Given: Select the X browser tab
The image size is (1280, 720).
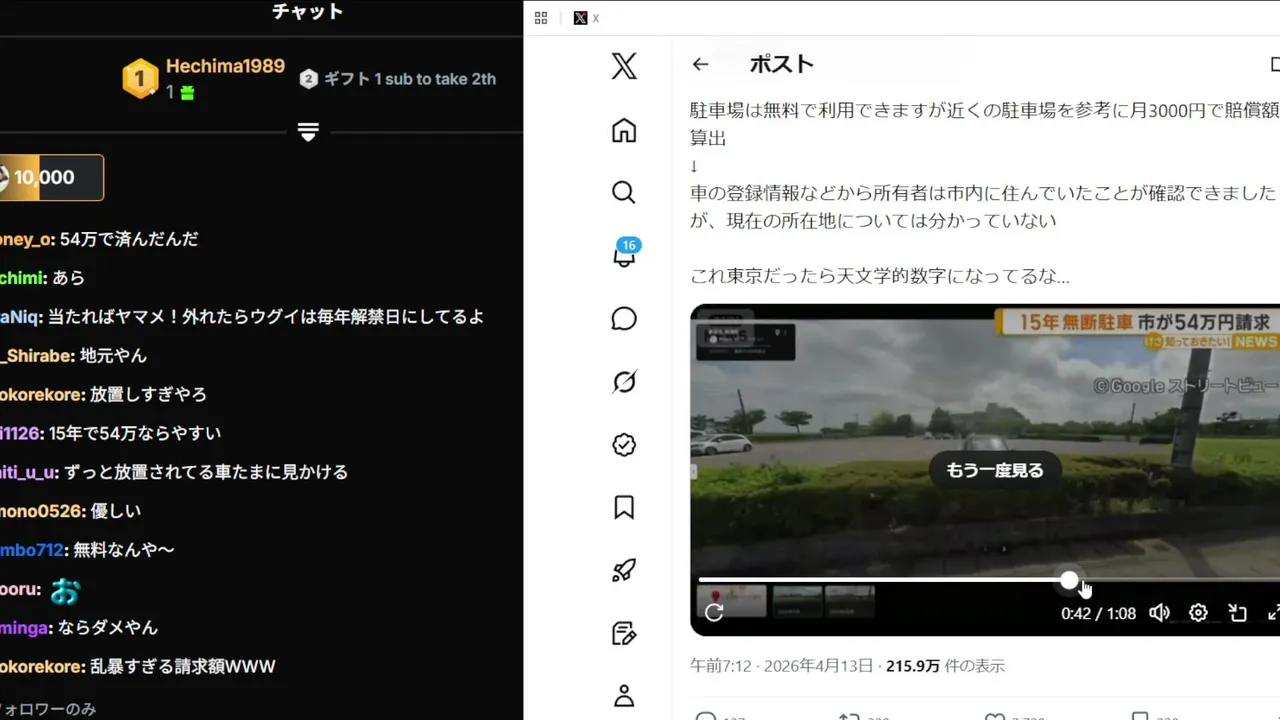Looking at the screenshot, I should coord(587,18).
